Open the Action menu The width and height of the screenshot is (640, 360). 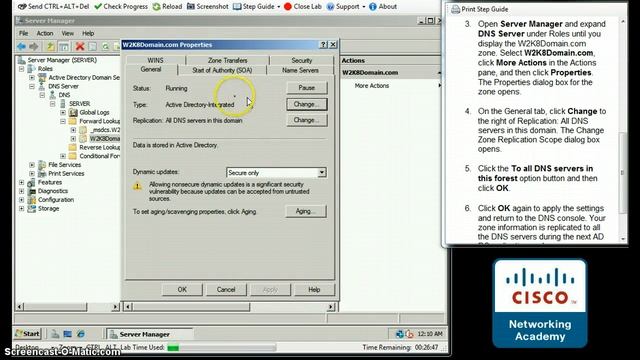[45, 33]
